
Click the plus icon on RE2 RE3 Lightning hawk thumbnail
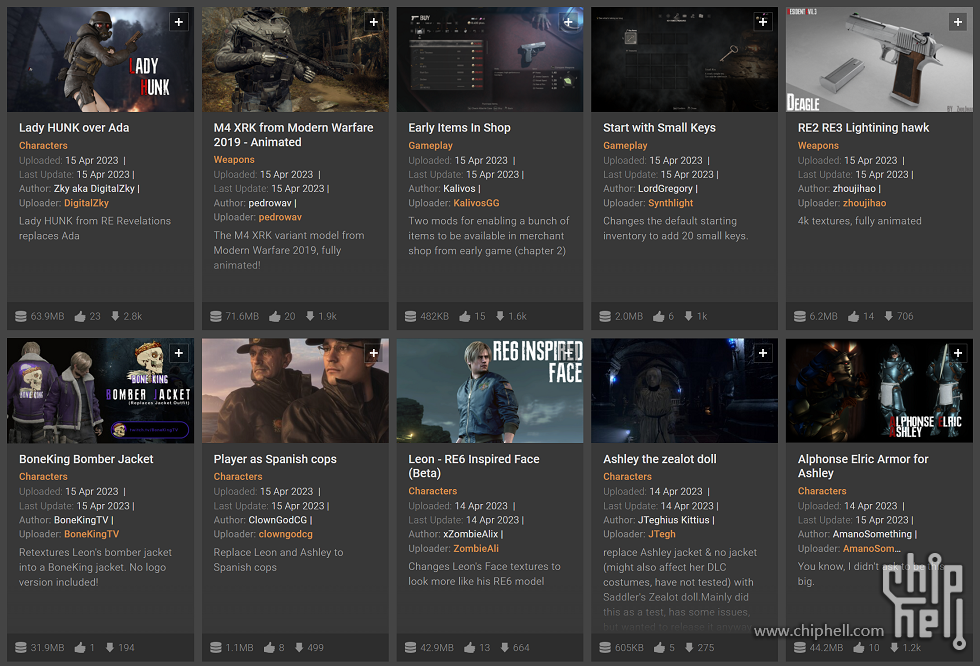click(x=958, y=22)
